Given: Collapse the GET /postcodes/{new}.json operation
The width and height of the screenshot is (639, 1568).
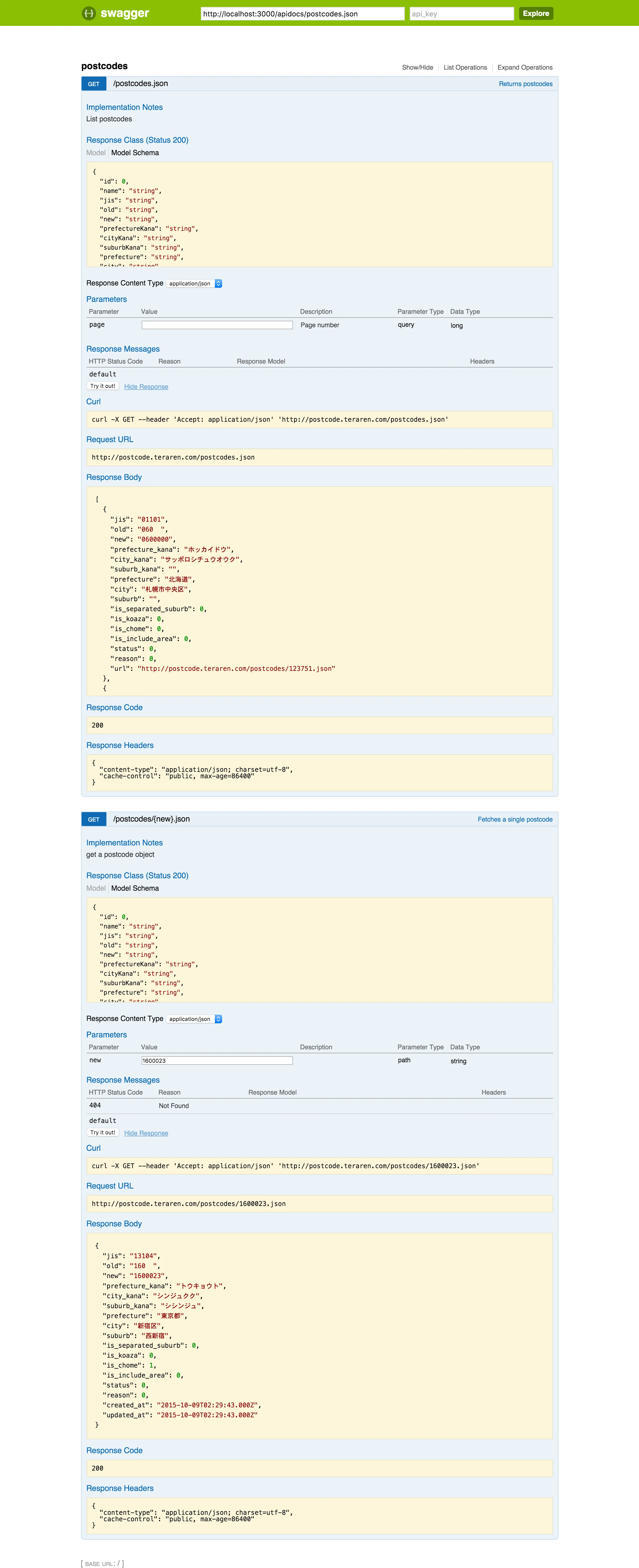Looking at the screenshot, I should 151,819.
